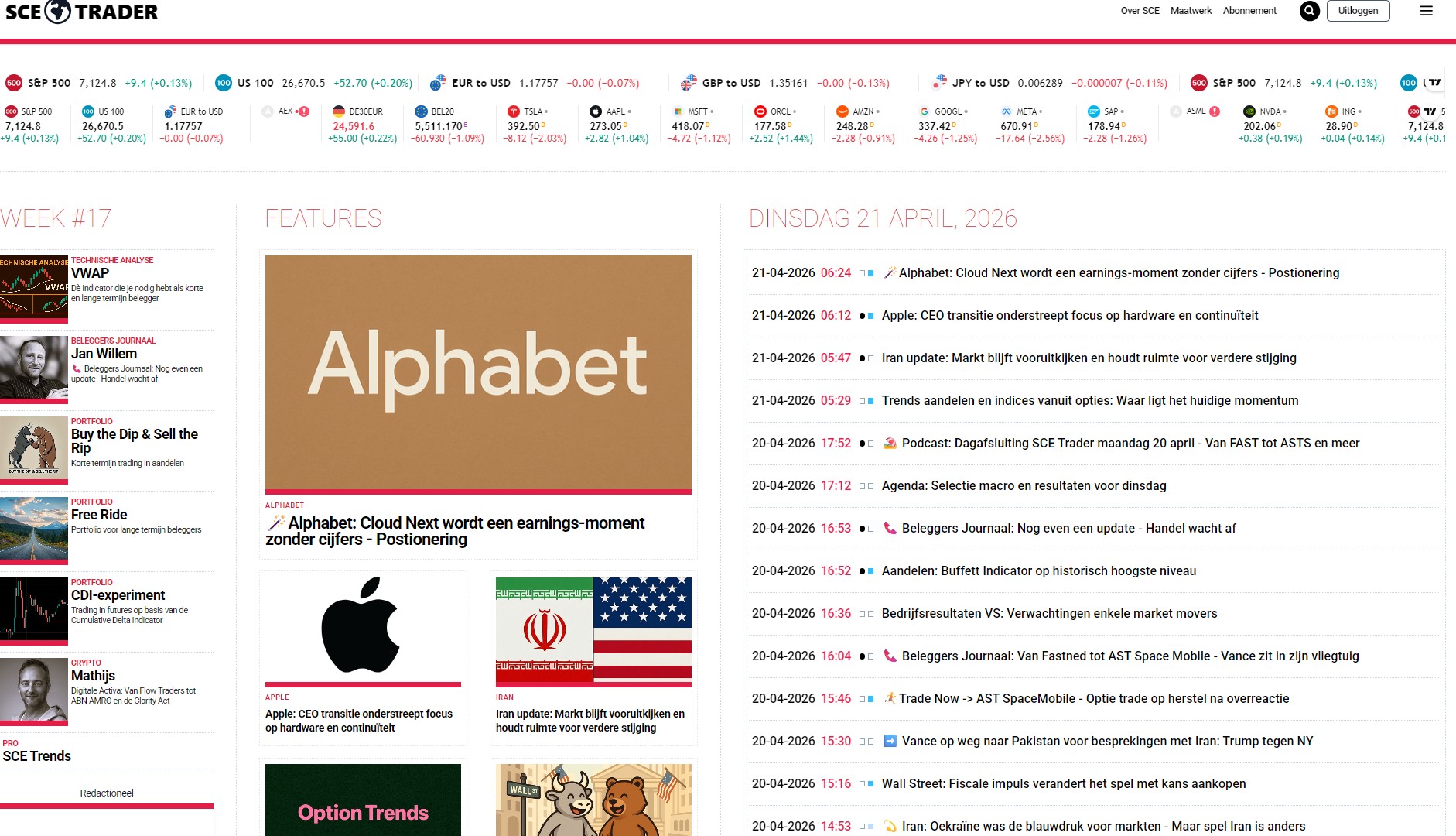Open the Abonnement menu item
Image resolution: width=1456 pixels, height=836 pixels.
[x=1249, y=11]
